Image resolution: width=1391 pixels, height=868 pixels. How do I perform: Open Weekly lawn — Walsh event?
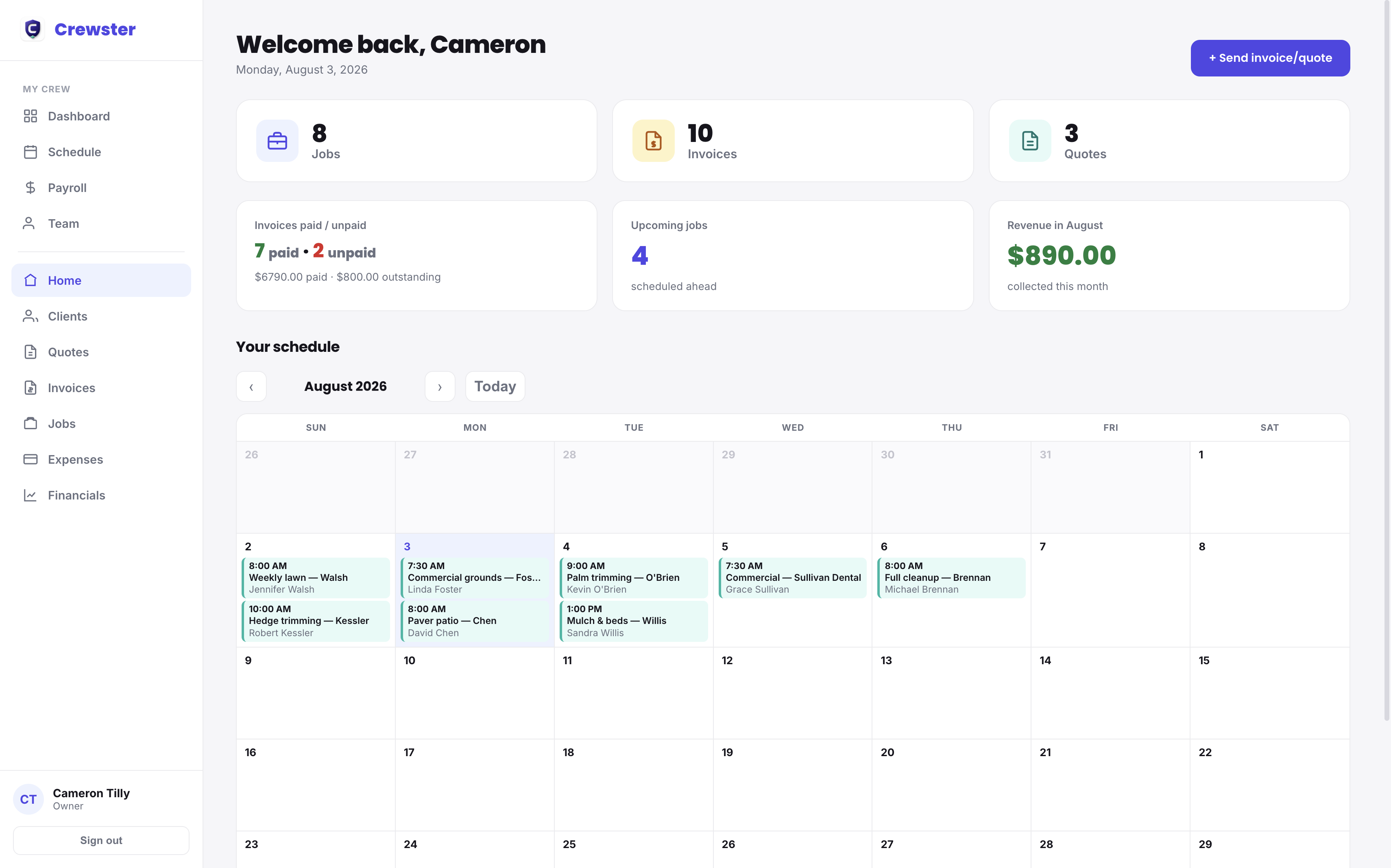(316, 578)
